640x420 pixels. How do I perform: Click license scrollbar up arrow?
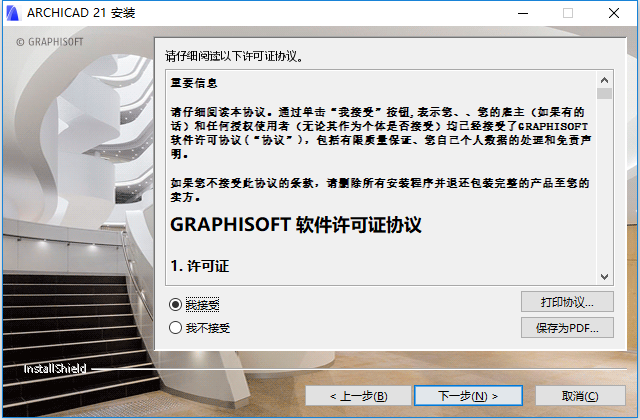tap(604, 80)
